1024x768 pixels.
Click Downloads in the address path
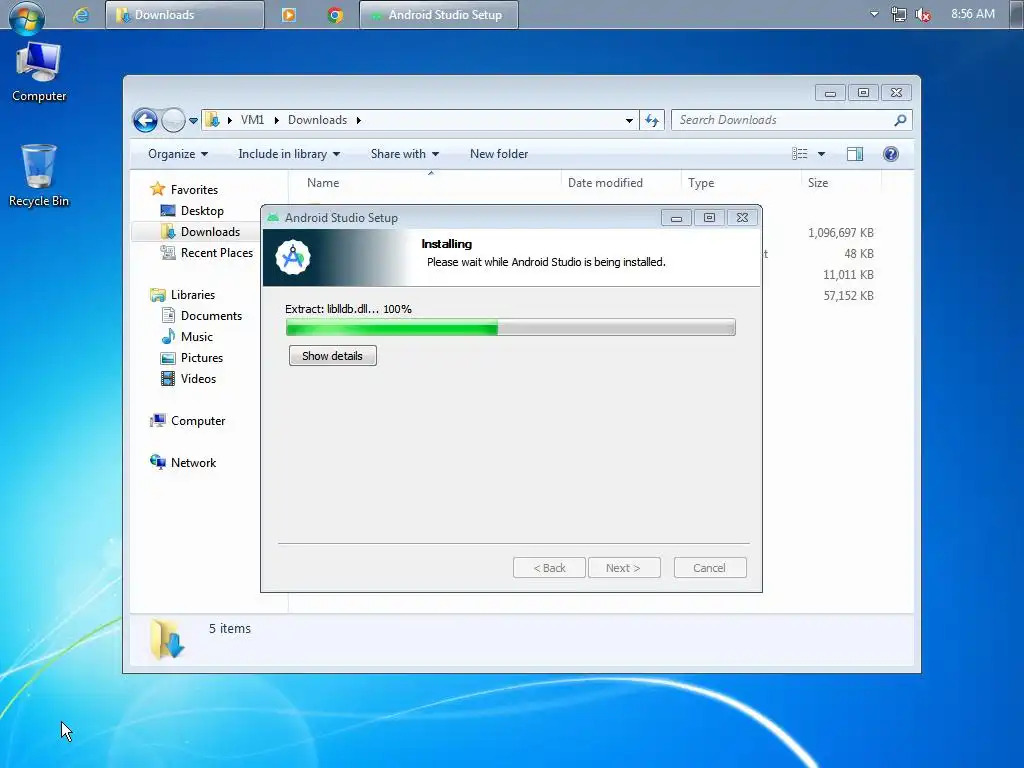[317, 120]
